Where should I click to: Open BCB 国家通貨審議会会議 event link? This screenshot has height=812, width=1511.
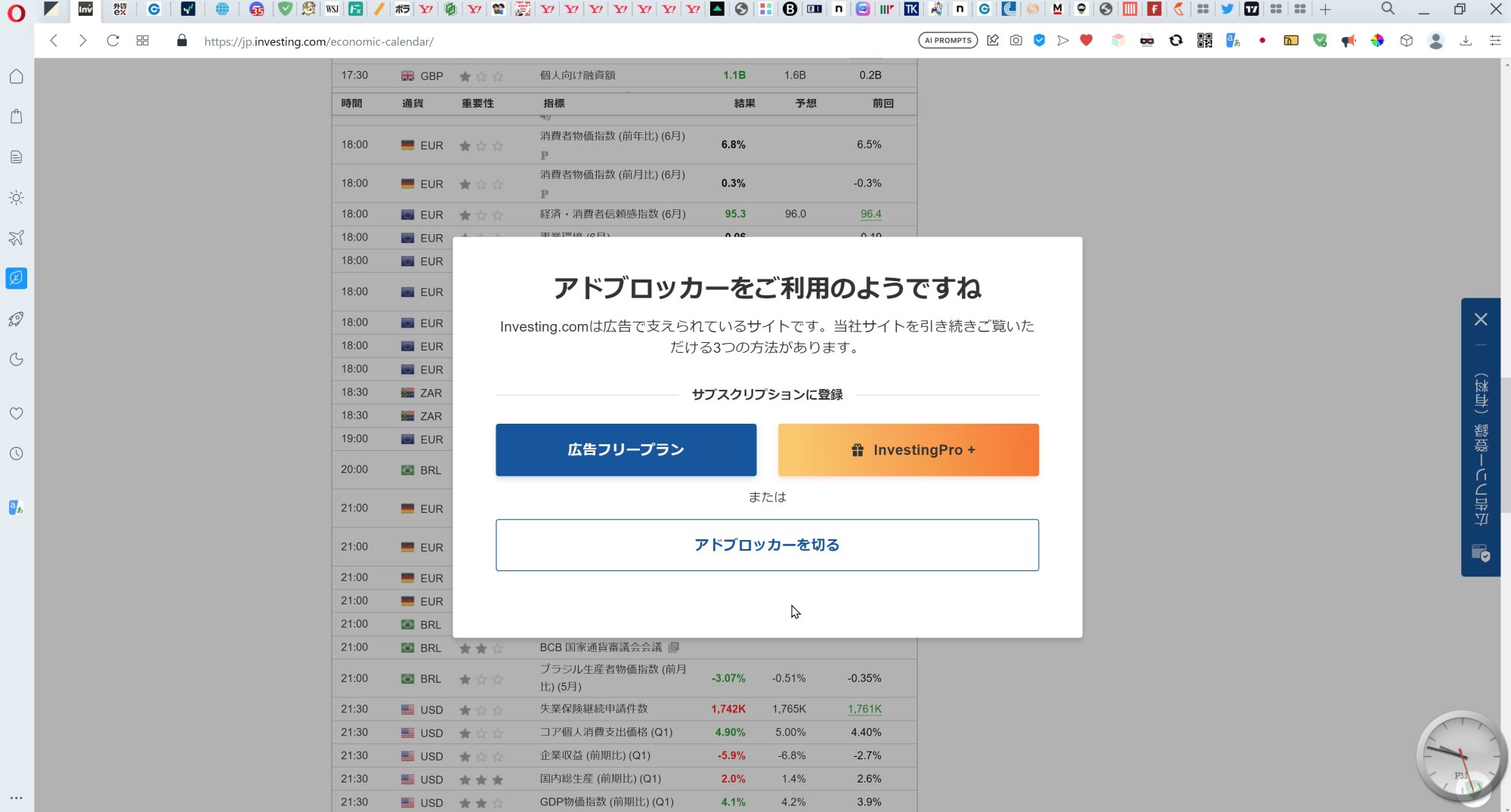(x=601, y=647)
